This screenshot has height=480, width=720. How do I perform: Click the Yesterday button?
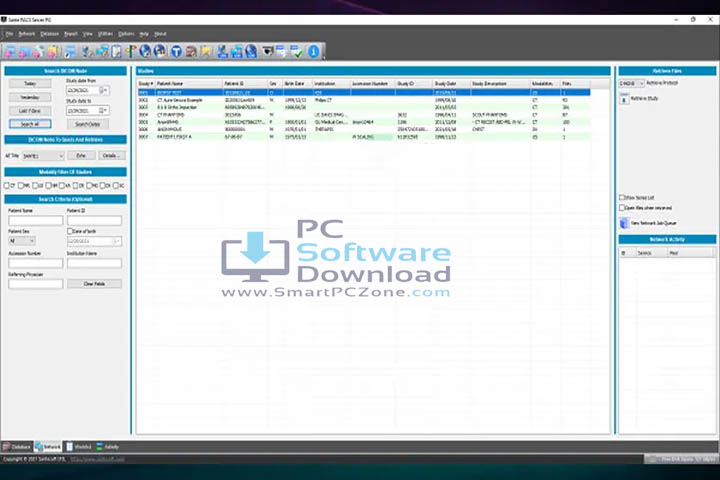pos(30,97)
